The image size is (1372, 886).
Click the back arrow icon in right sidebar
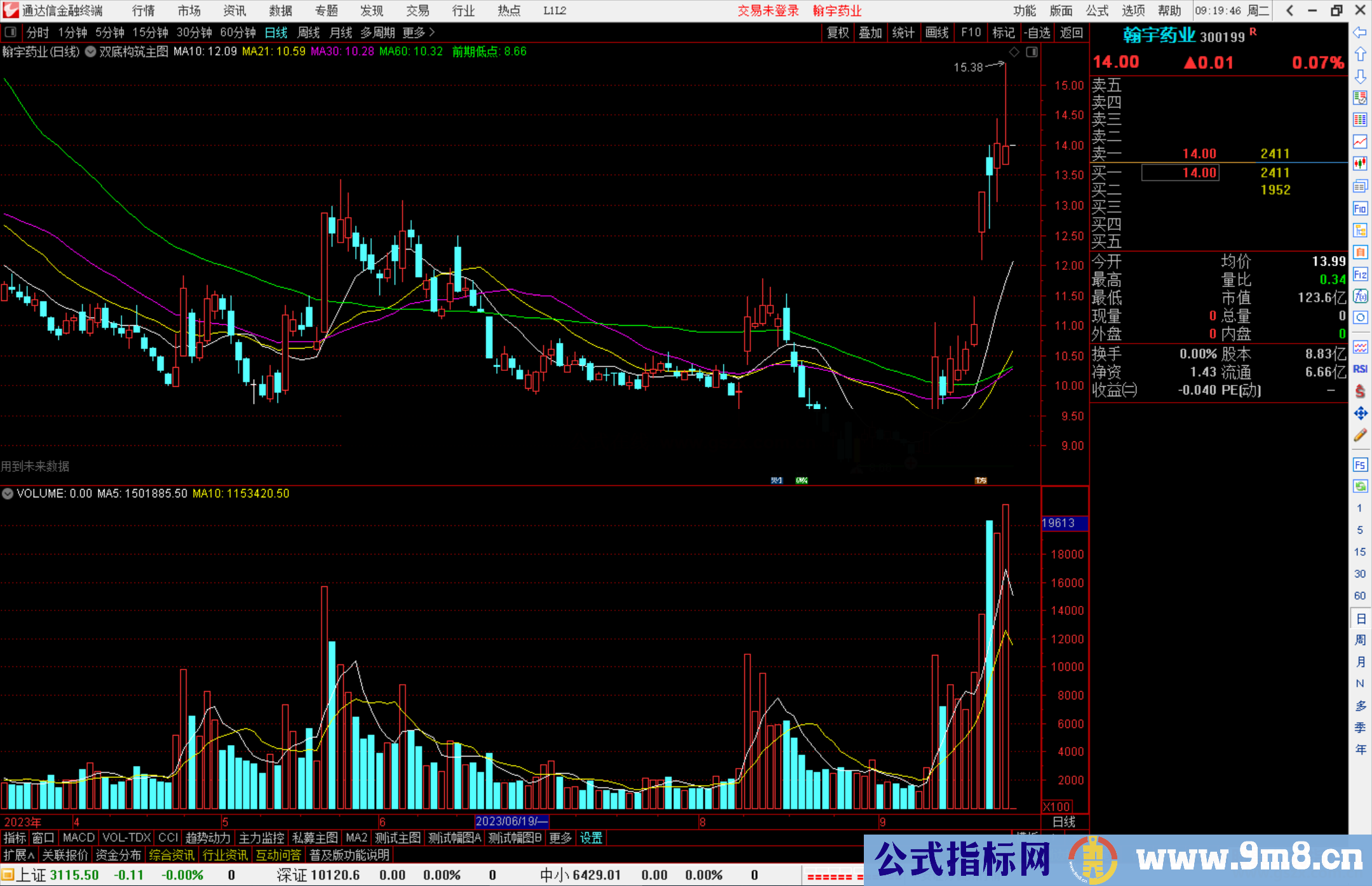[1360, 32]
